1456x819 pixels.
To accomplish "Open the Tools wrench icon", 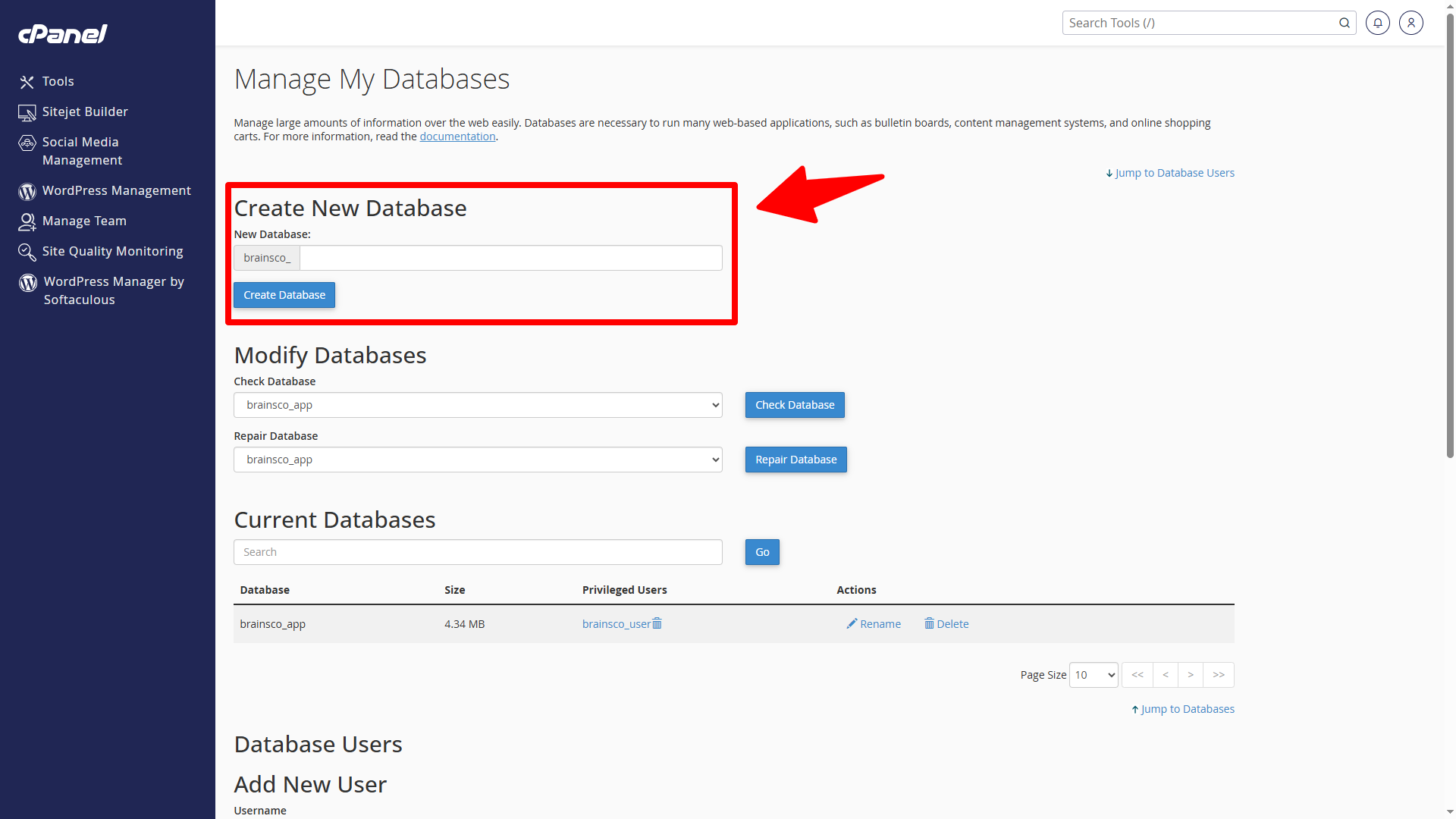I will click(x=27, y=82).
